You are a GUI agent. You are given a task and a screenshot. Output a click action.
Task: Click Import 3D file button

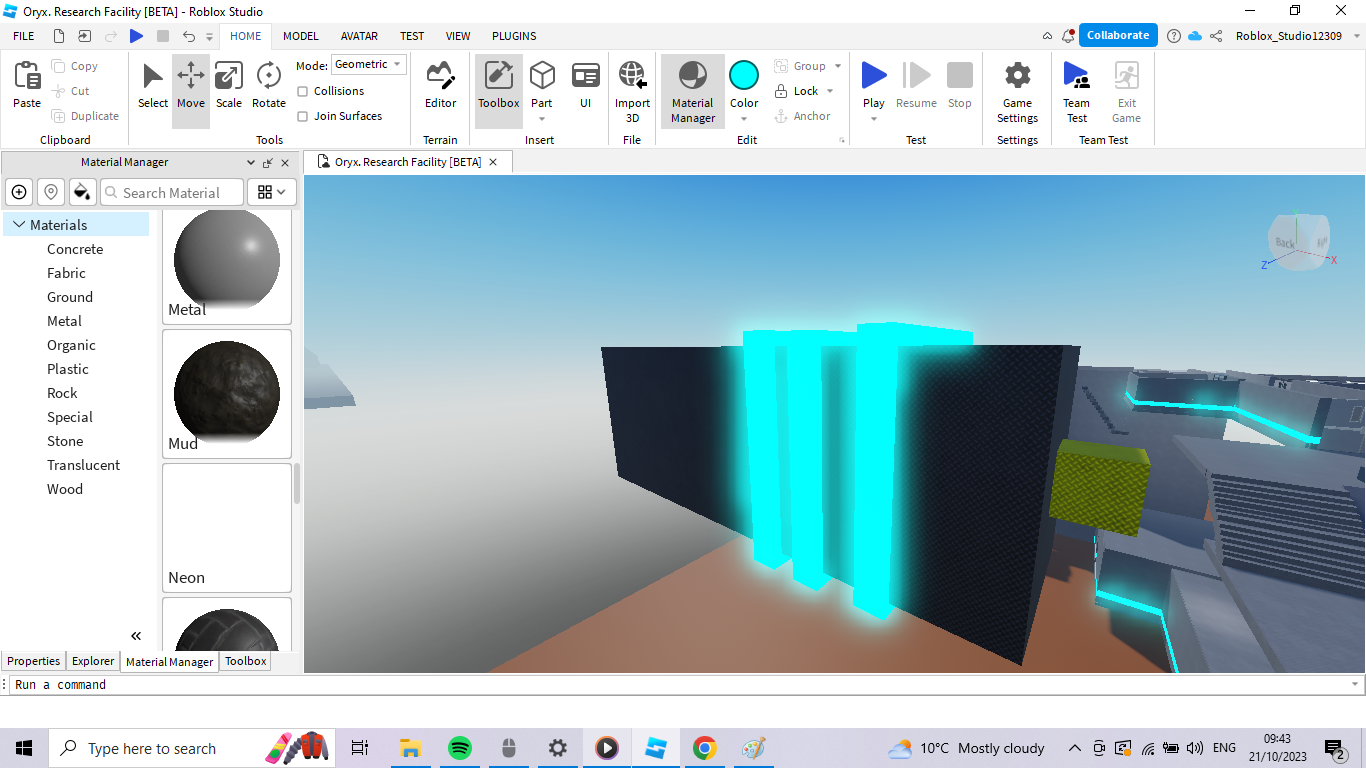pos(632,91)
